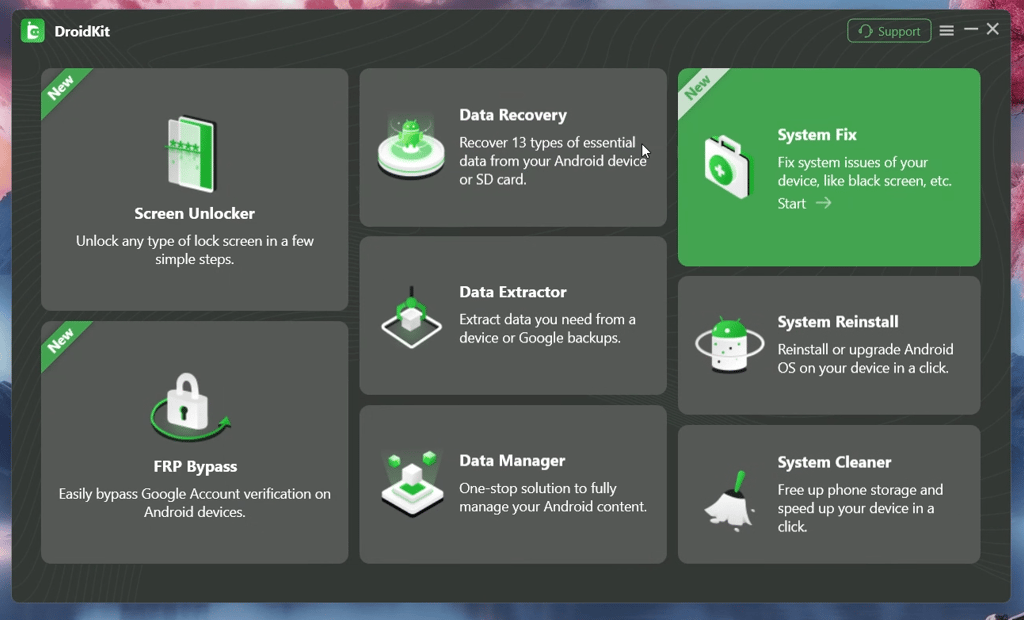The height and width of the screenshot is (620, 1024).
Task: Click the Data Recovery android icon
Action: tap(411, 146)
